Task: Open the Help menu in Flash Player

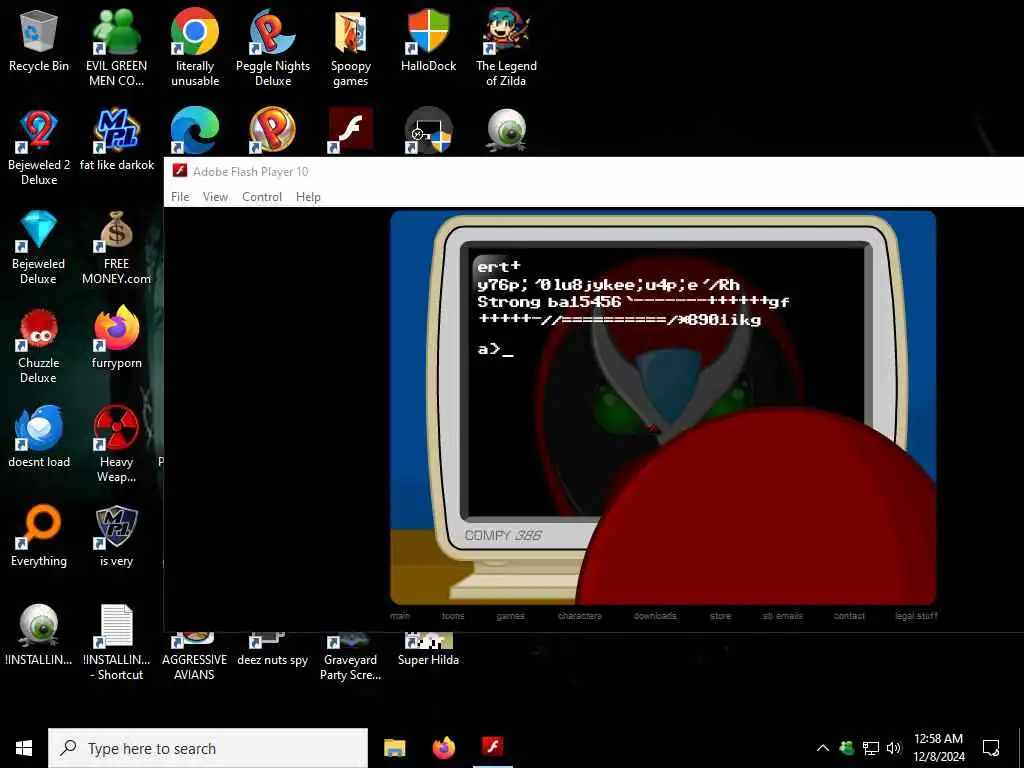Action: click(x=308, y=197)
